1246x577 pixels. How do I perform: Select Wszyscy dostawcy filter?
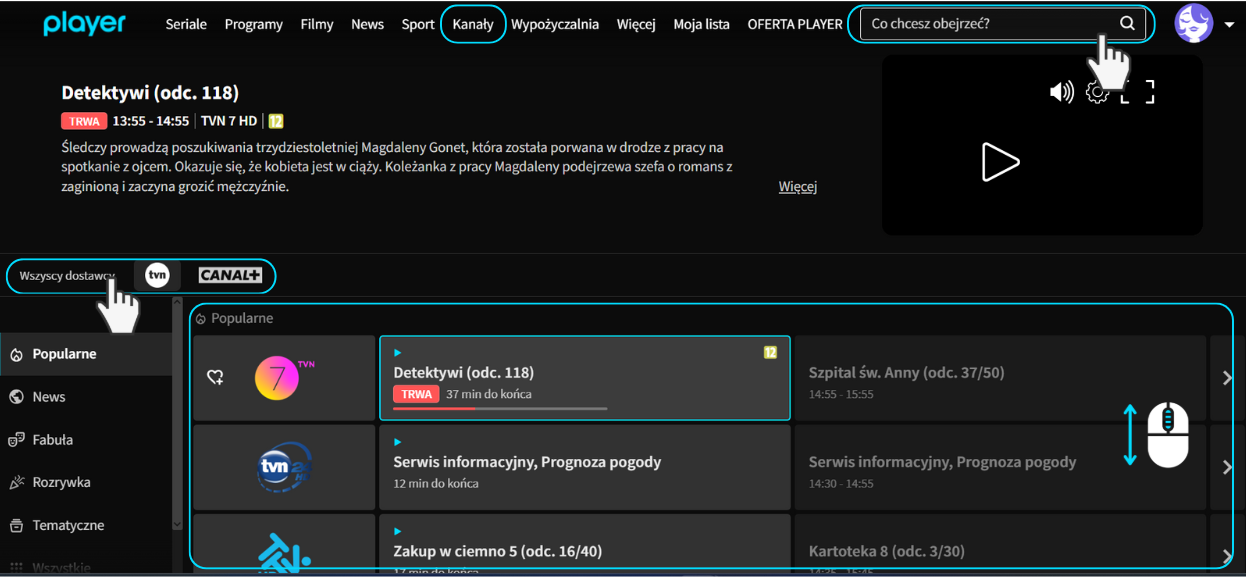tap(65, 276)
